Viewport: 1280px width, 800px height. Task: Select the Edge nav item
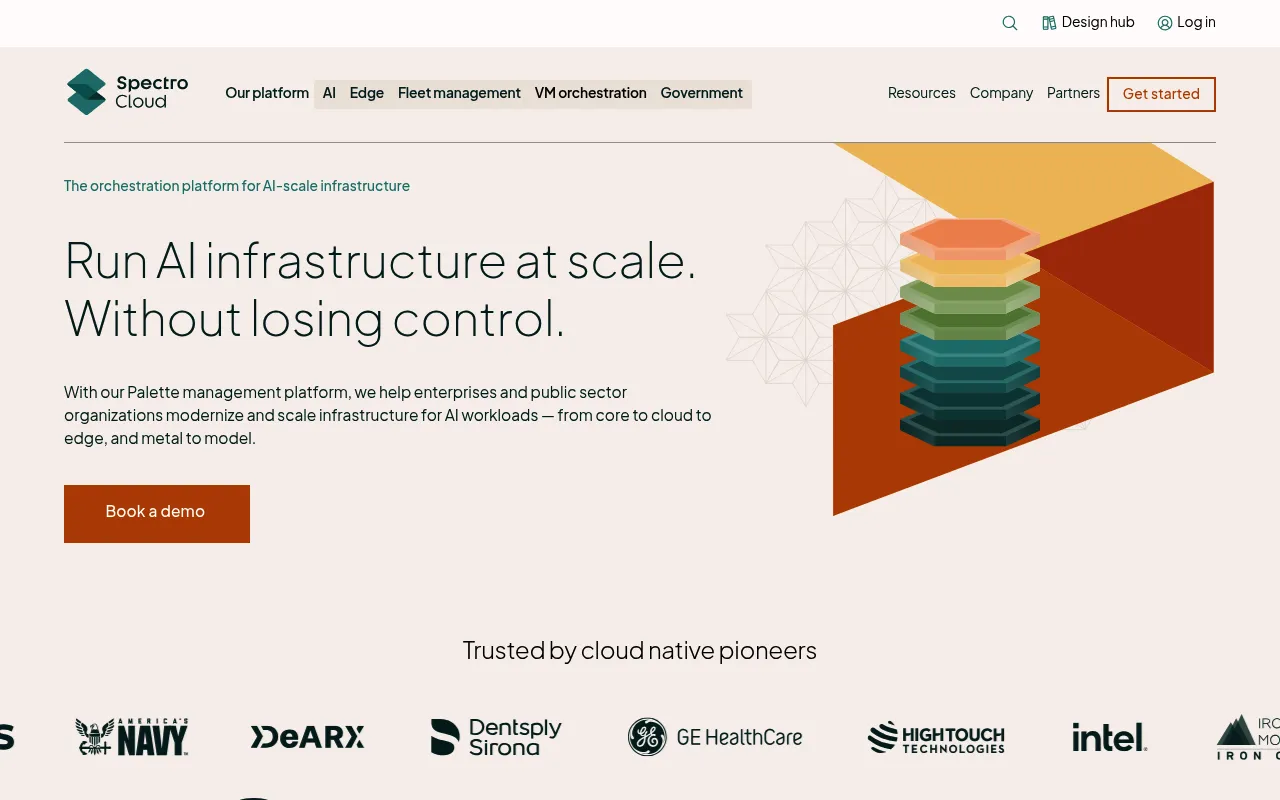point(367,93)
